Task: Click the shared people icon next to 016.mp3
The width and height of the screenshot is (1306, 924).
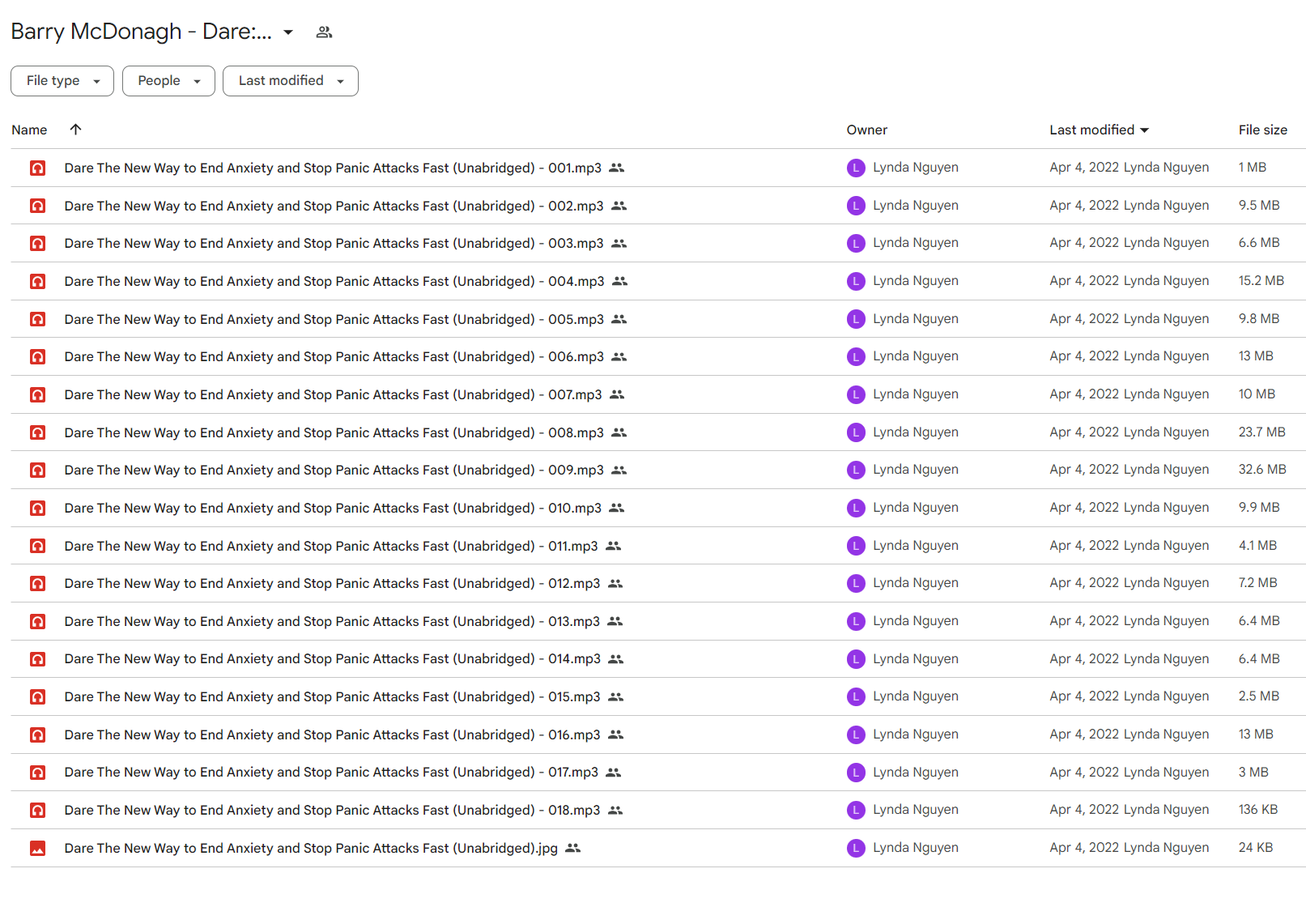Action: point(616,735)
